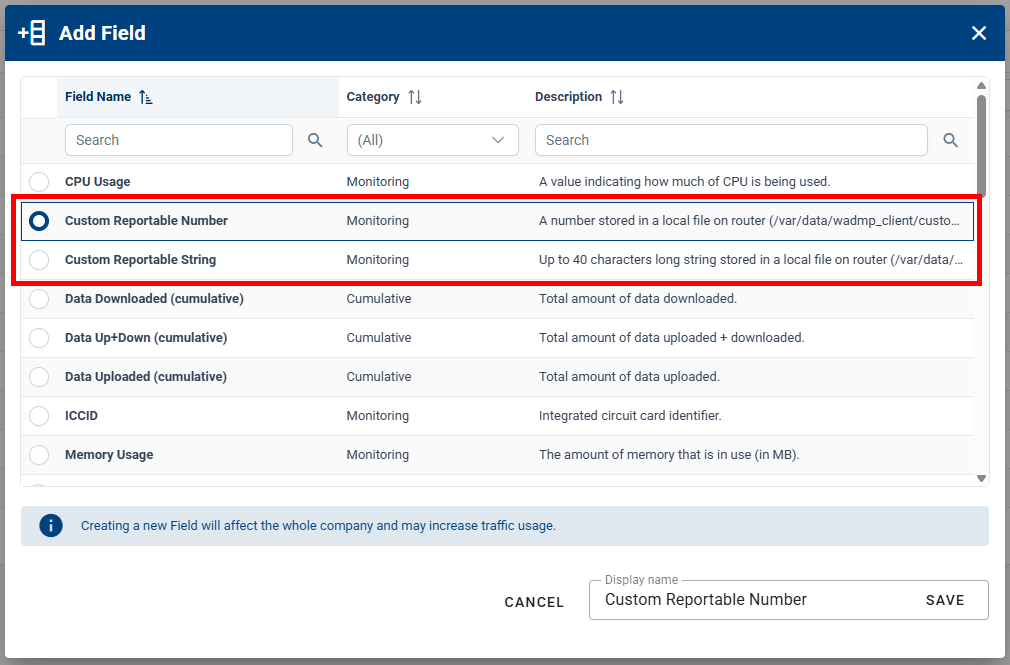Sort the Description column
The width and height of the screenshot is (1010, 665).
coord(617,96)
